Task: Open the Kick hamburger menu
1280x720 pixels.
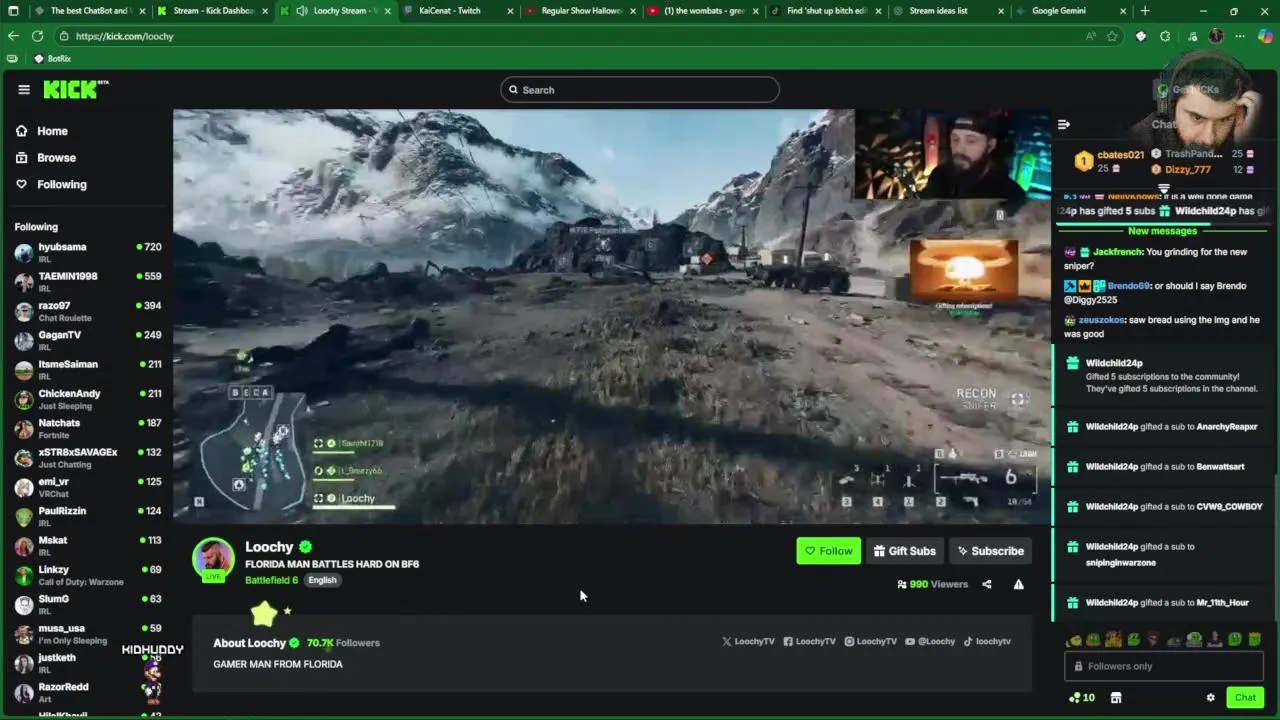Action: click(x=24, y=89)
